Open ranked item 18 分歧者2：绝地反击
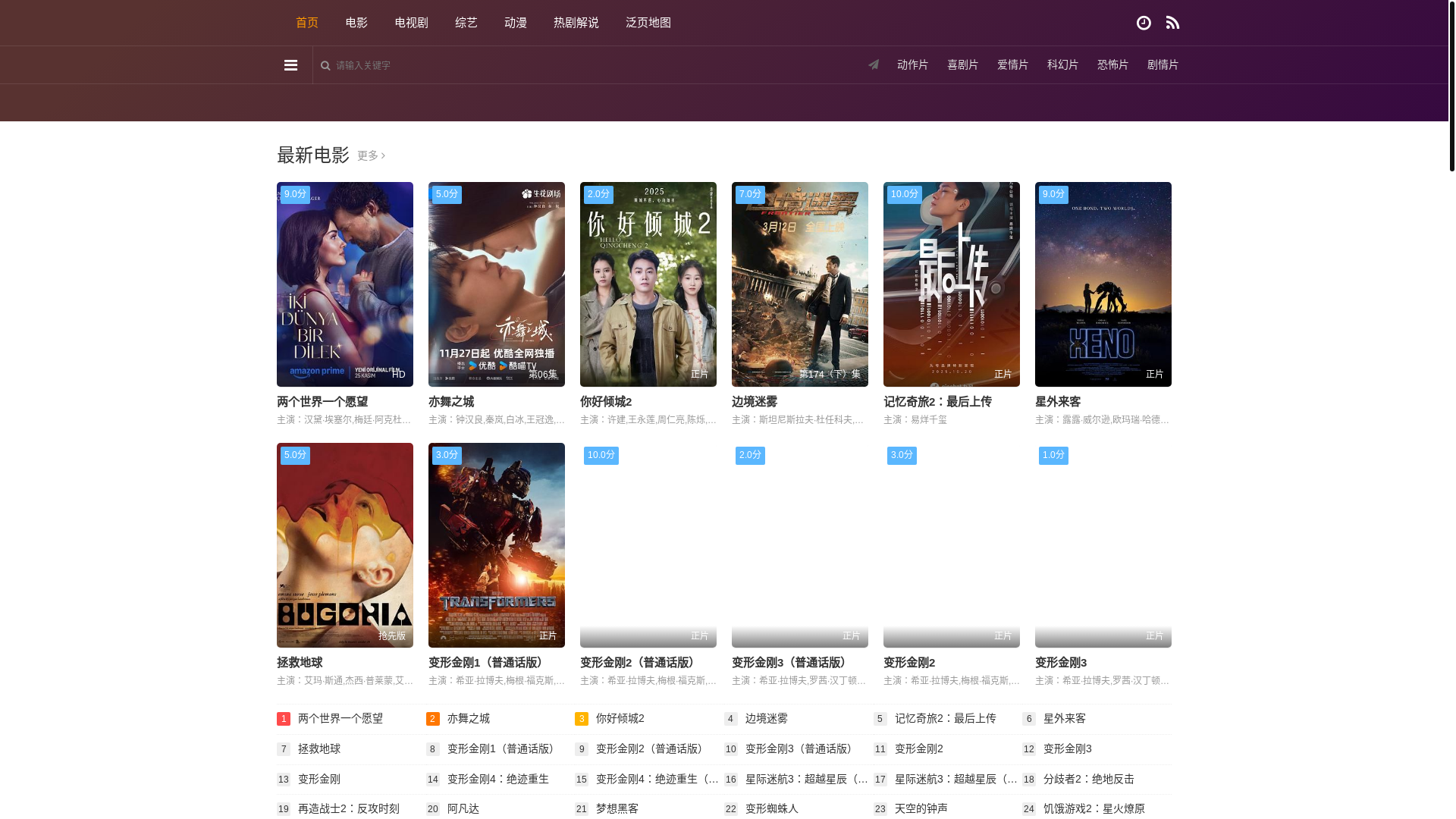The image size is (1456, 819). [x=1089, y=779]
